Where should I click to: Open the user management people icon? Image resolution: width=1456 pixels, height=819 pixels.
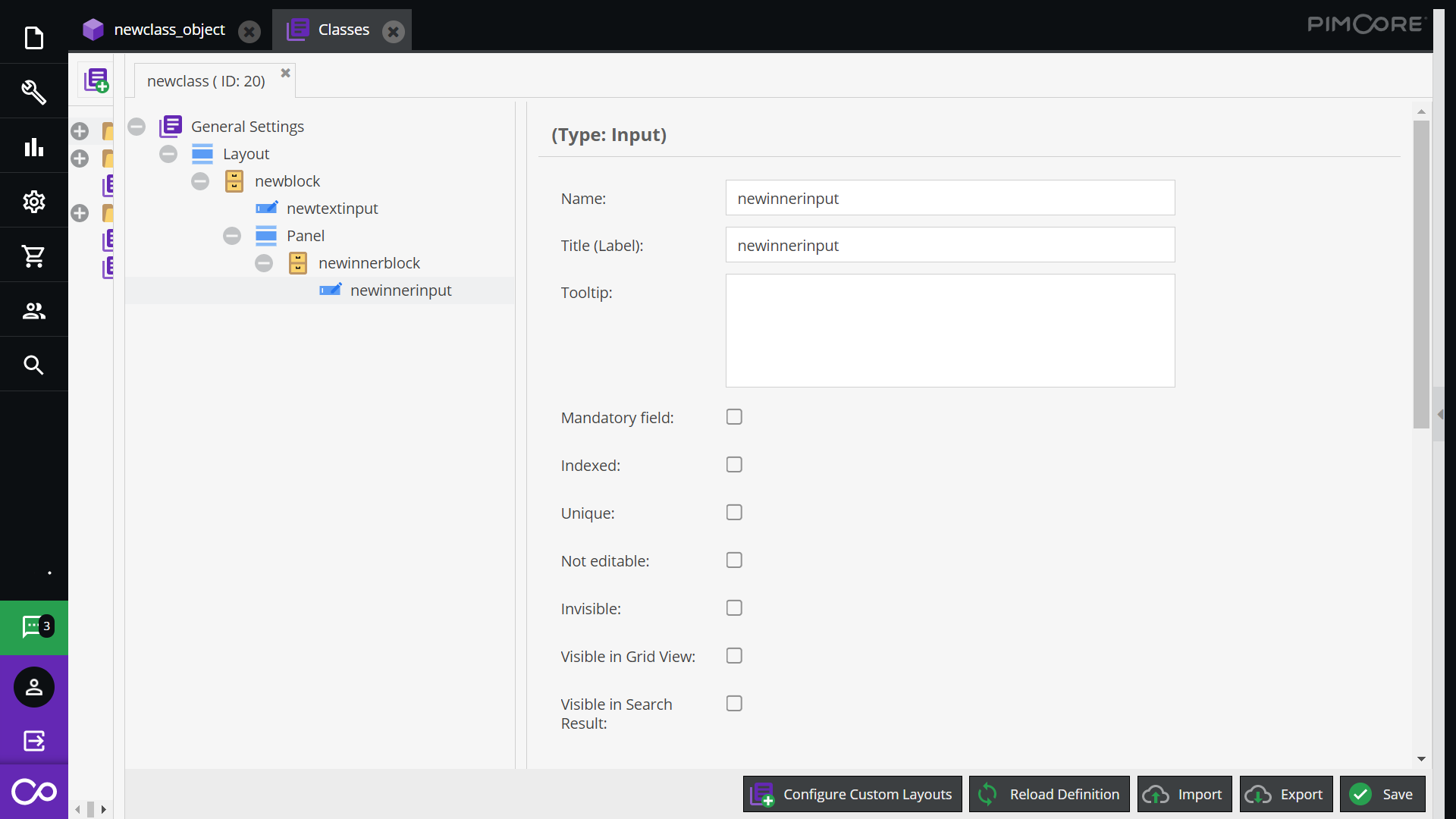click(x=34, y=309)
